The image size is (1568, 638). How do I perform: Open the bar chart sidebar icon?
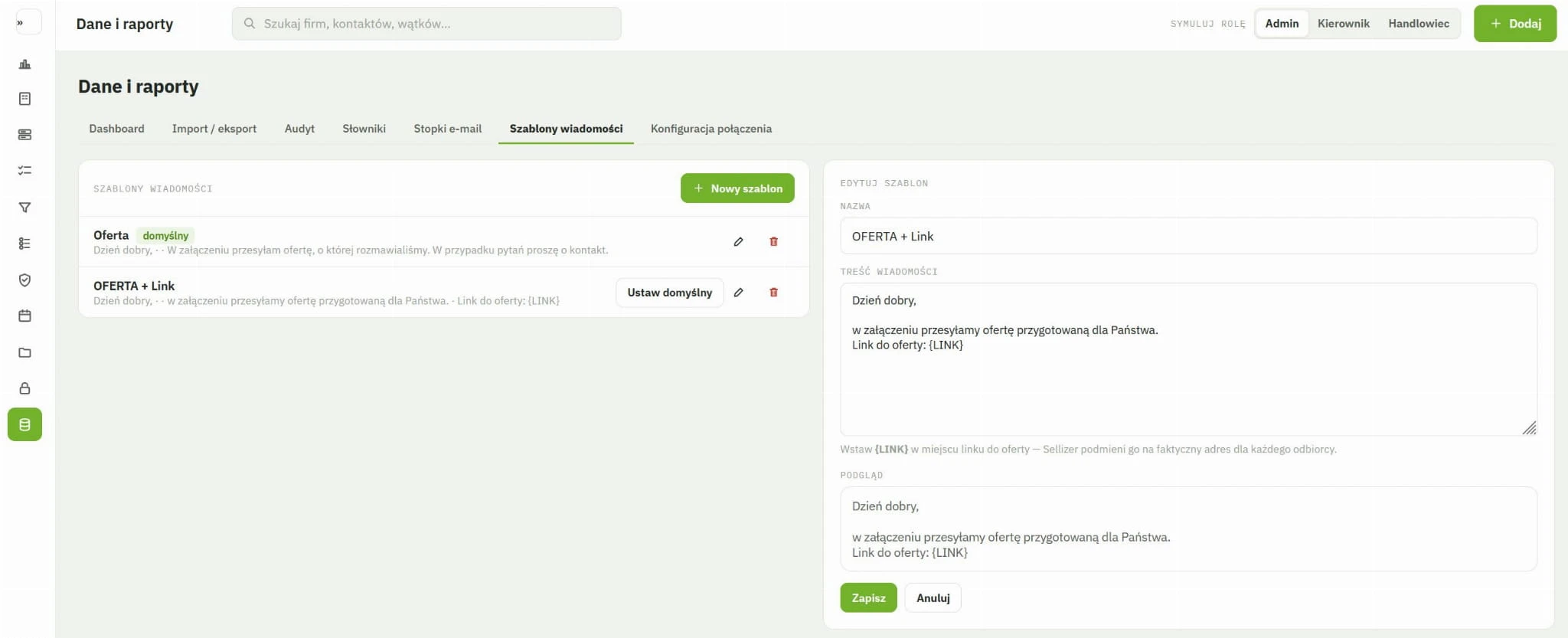24,64
